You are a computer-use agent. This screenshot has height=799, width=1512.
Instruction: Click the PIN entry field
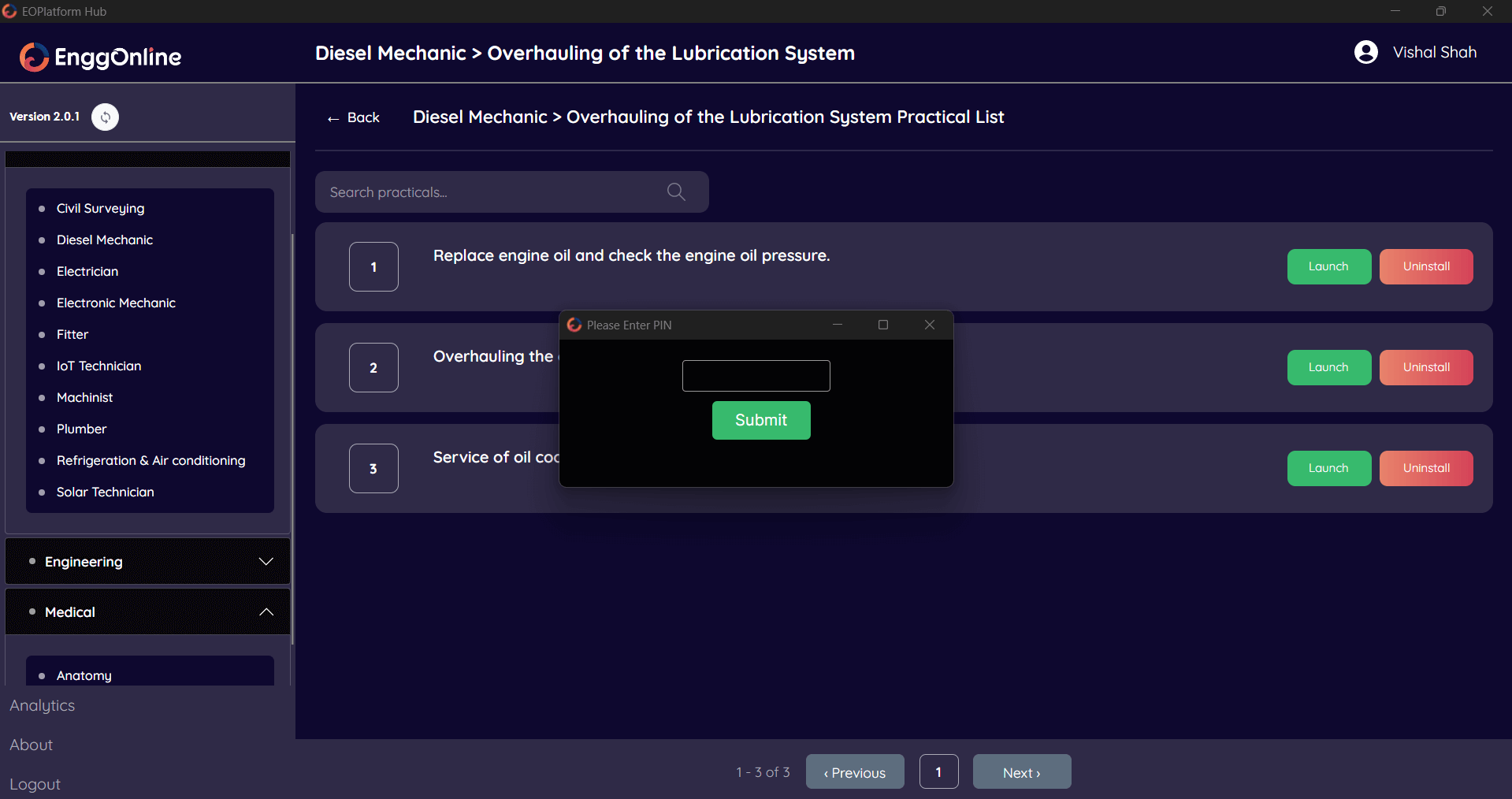coord(756,376)
